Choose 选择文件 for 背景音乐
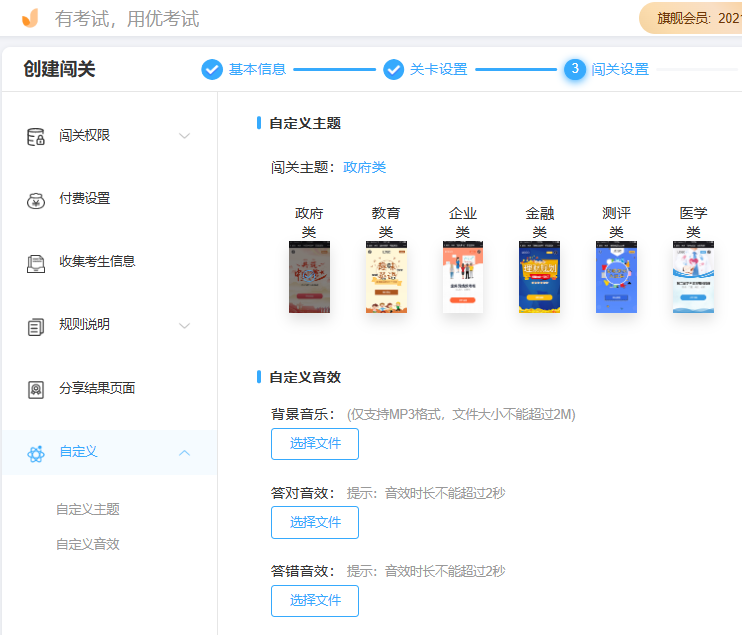Image resolution: width=742 pixels, height=635 pixels. (315, 444)
